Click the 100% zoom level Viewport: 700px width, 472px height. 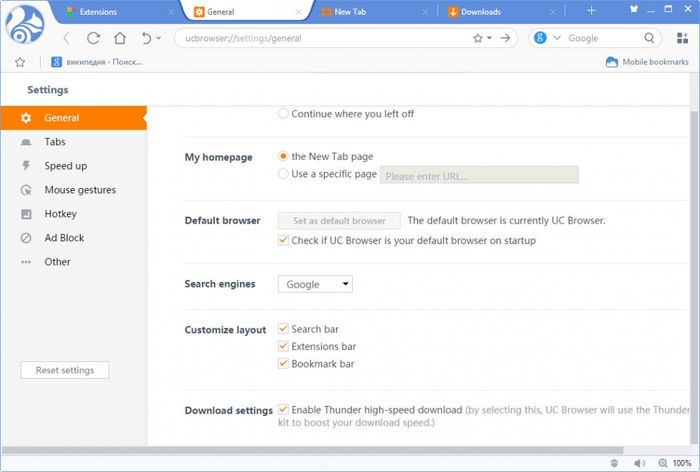click(682, 464)
